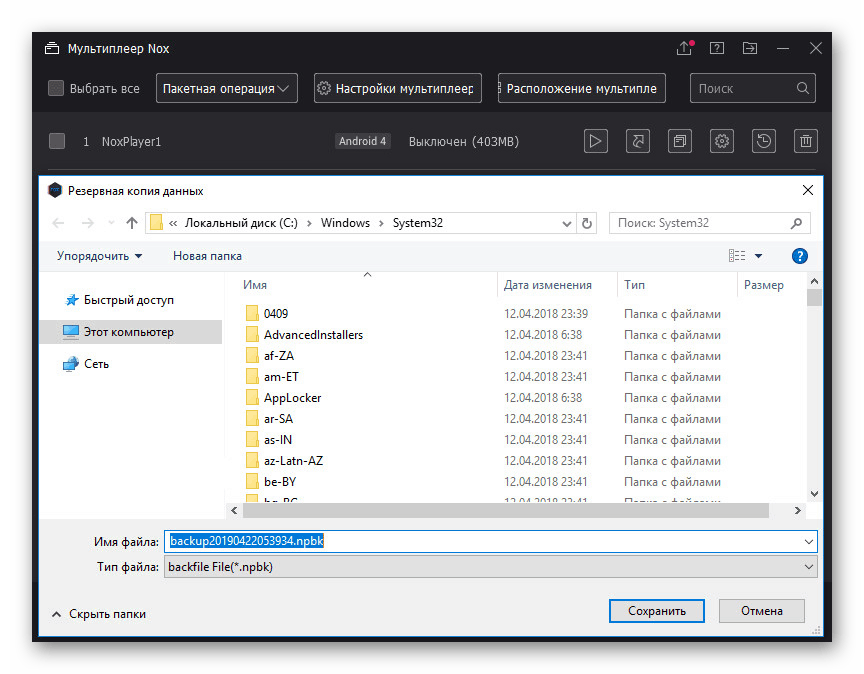Viewport: 864px width, 674px height.
Task: Expand the hidden breadcrumb path chevrons
Action: tap(173, 223)
